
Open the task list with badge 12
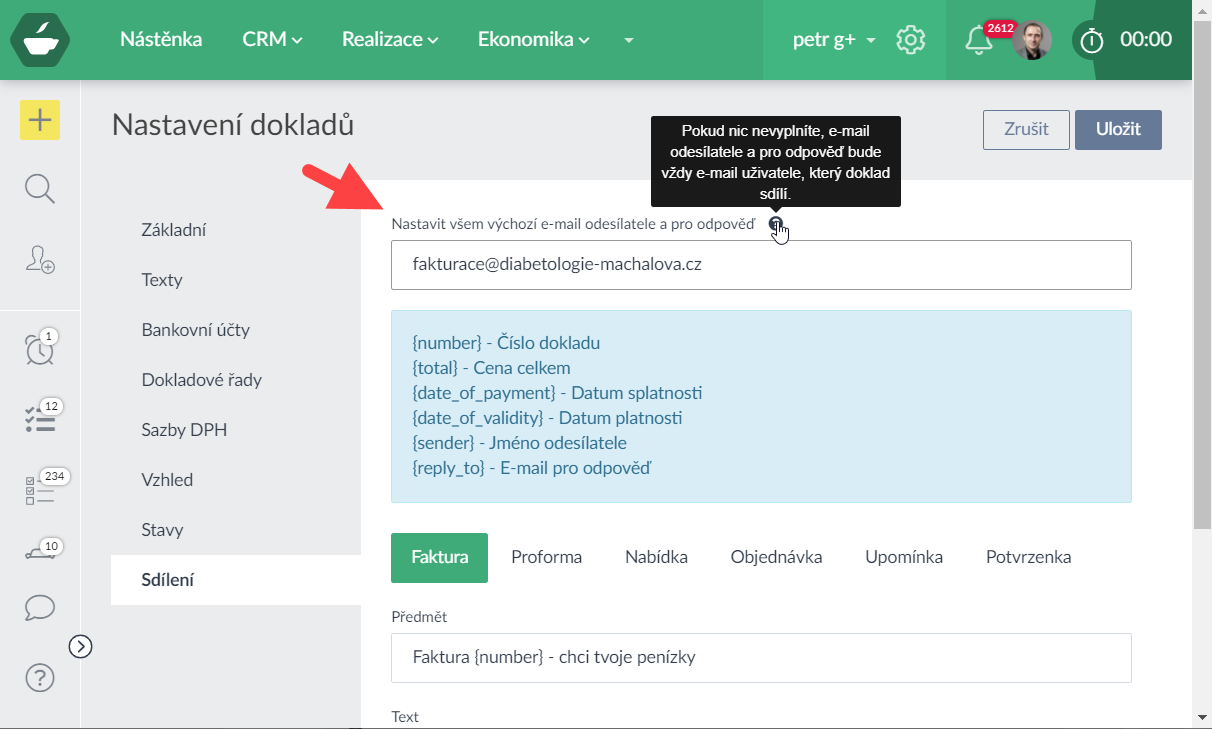click(x=40, y=419)
